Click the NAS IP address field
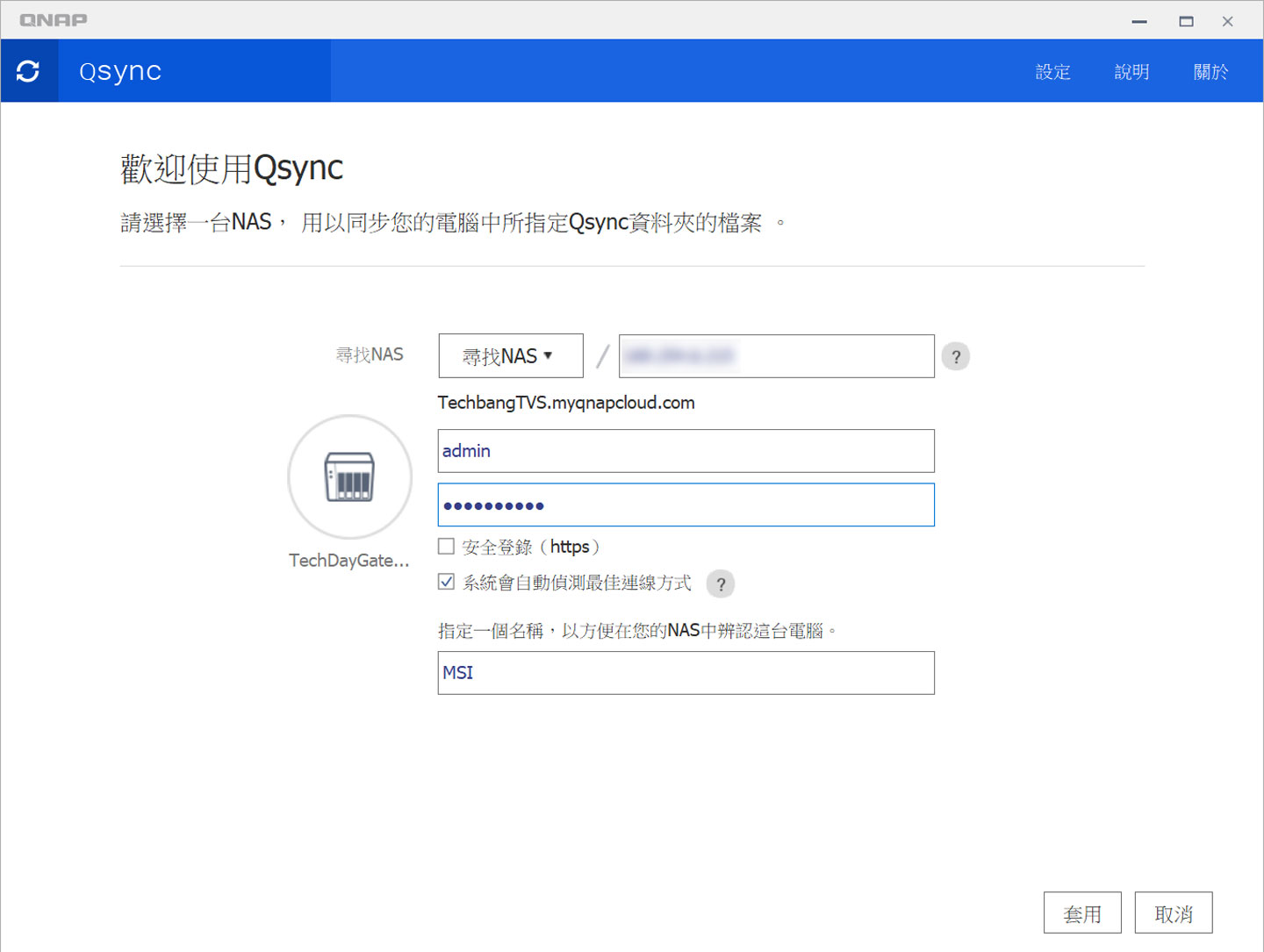This screenshot has width=1264, height=952. pos(776,356)
